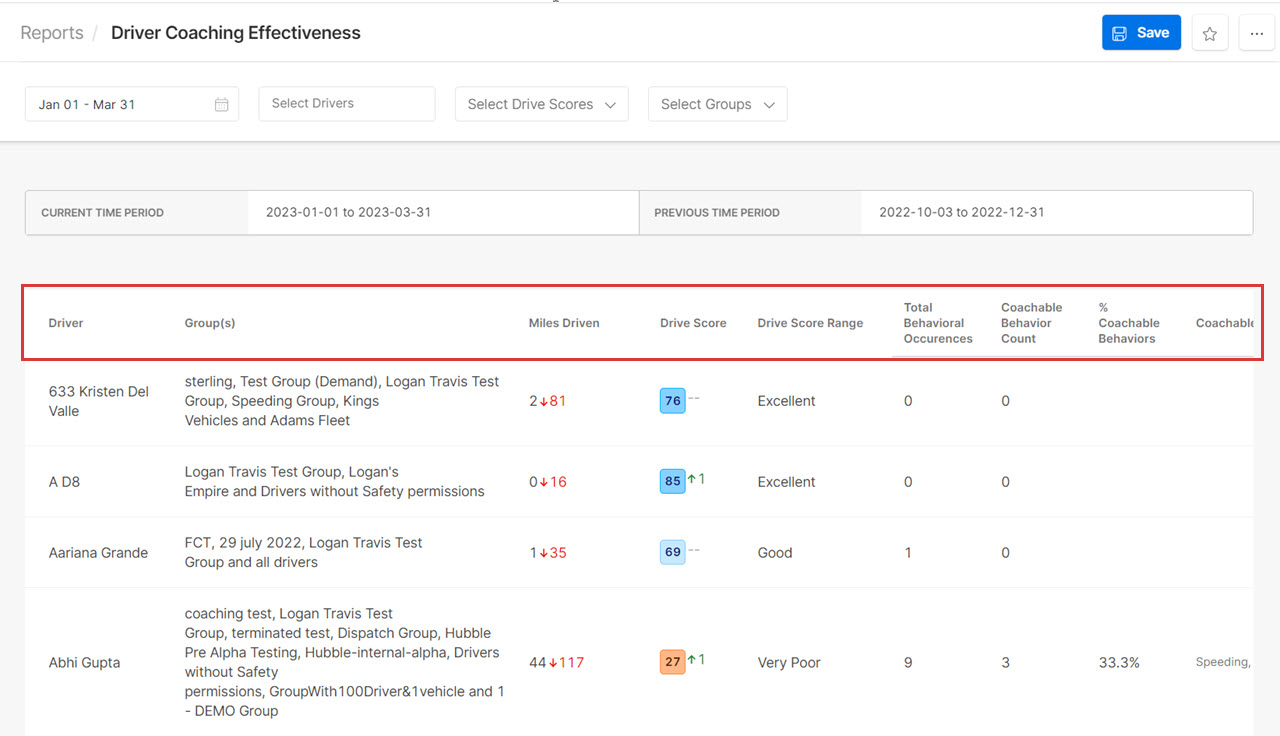Click the drive score badge 85 for A D8
The height and width of the screenshot is (736, 1280).
click(672, 481)
